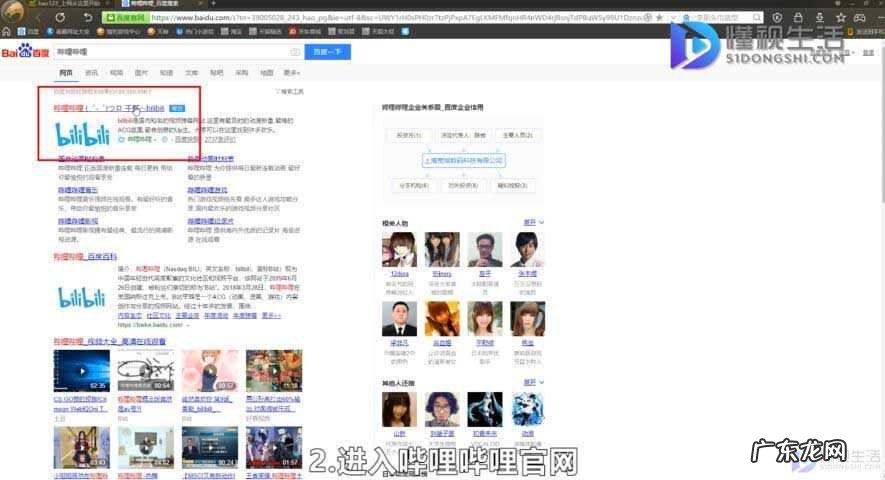This screenshot has height=480, width=885.
Task: Switch to the 图片 search tab
Action: tap(141, 73)
